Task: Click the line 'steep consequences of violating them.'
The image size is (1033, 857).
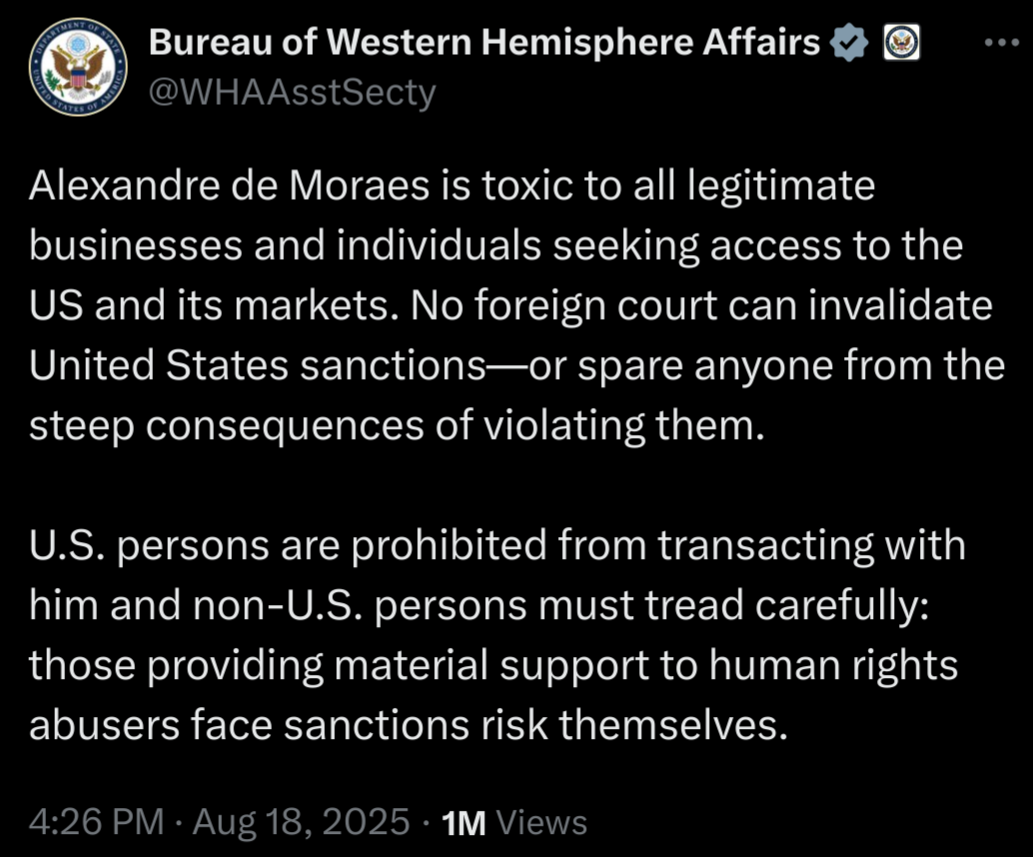Action: click(397, 426)
